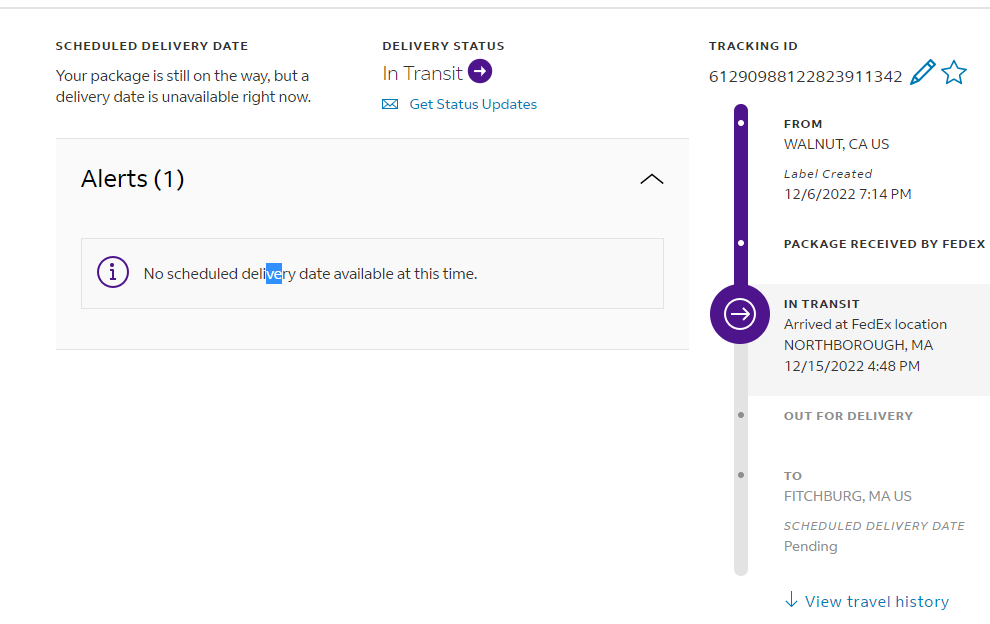Click the destination Fitchburg timeline dot
The image size is (990, 624).
coord(741,475)
